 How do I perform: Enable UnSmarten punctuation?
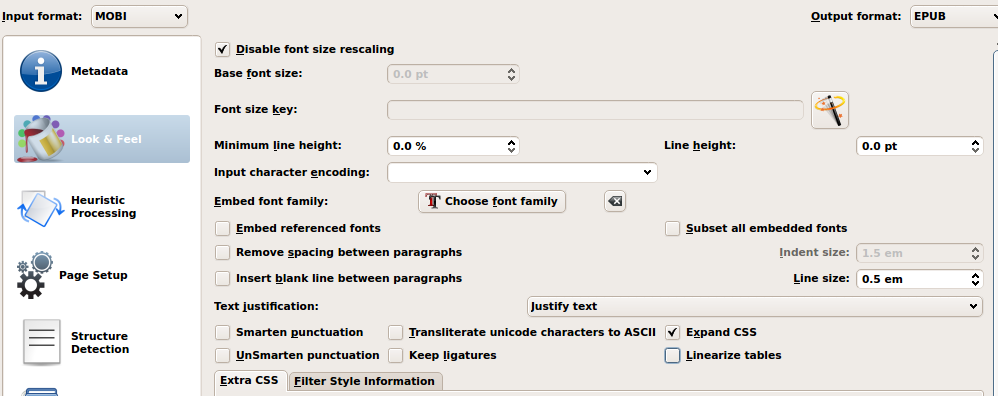(222, 355)
